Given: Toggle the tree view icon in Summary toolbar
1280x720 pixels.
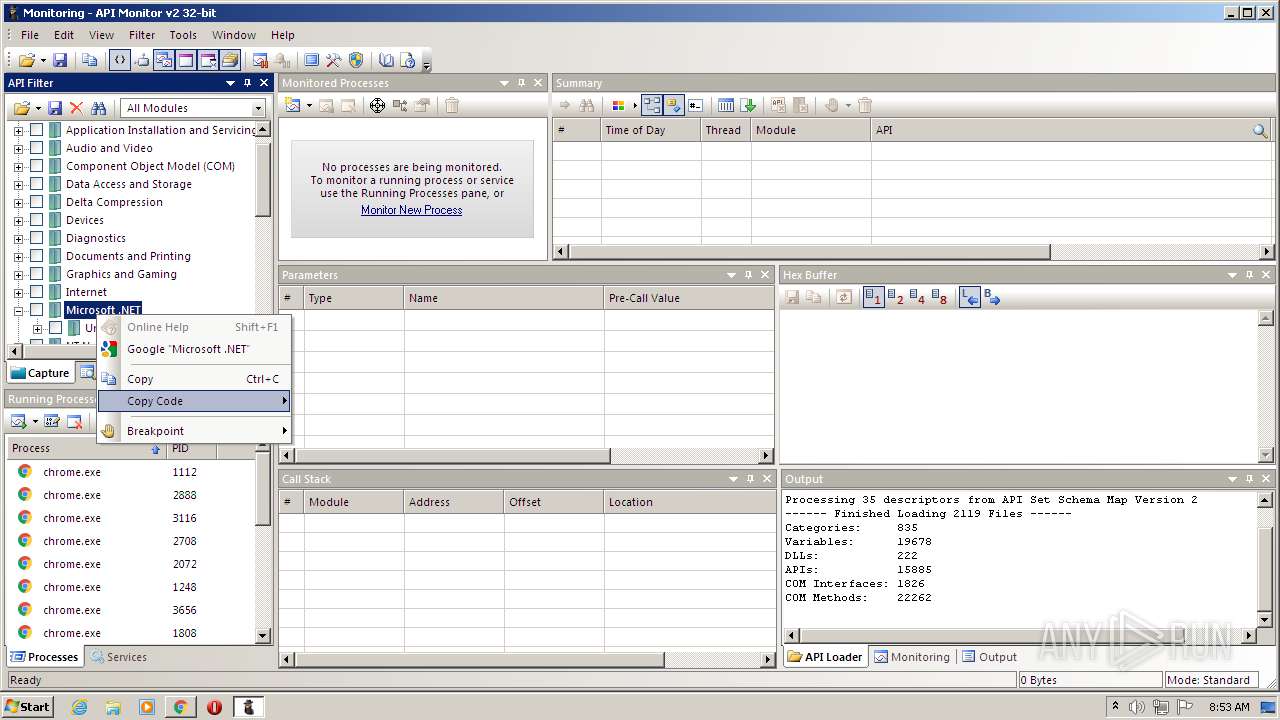Looking at the screenshot, I should (x=652, y=105).
